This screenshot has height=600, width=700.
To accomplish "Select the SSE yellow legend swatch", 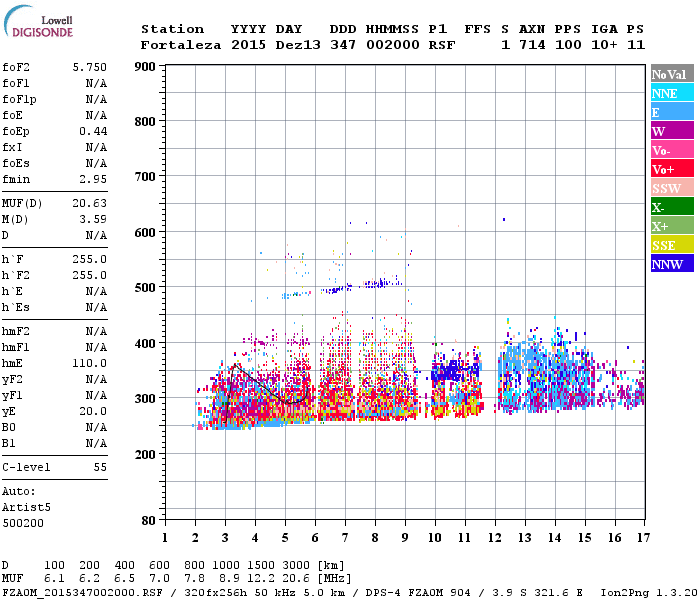I will pyautogui.click(x=672, y=245).
